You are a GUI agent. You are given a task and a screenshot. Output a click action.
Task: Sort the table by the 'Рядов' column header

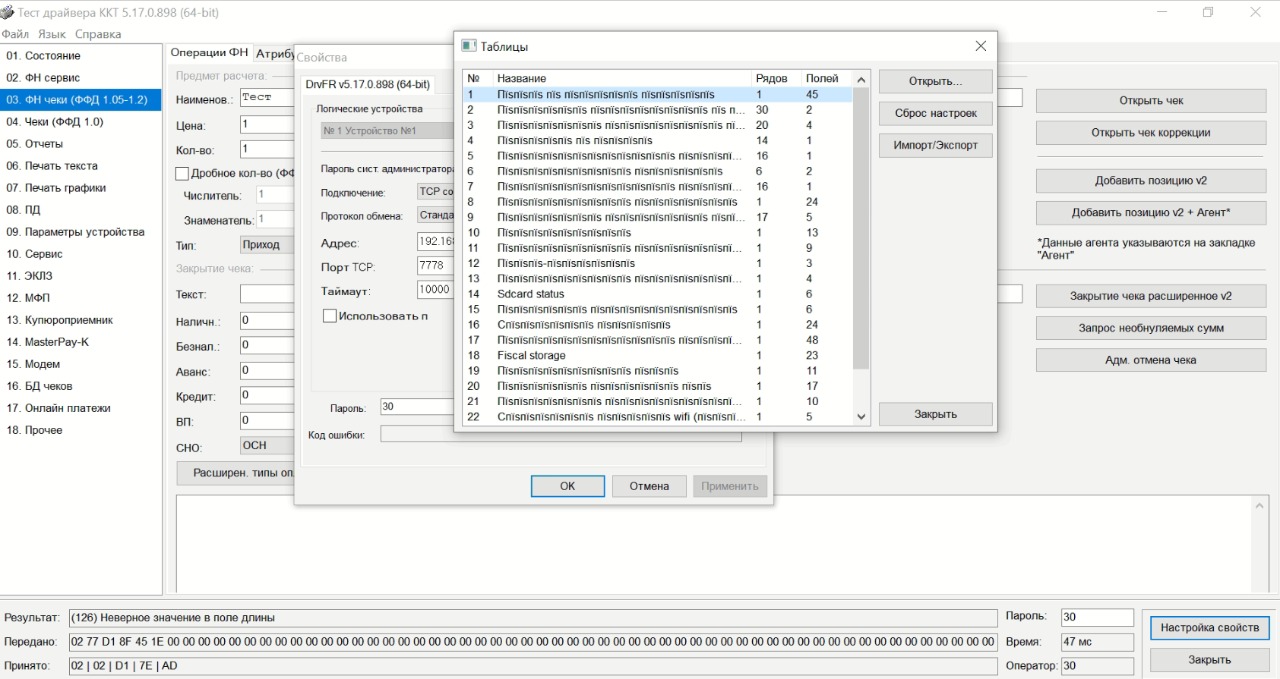(x=771, y=78)
